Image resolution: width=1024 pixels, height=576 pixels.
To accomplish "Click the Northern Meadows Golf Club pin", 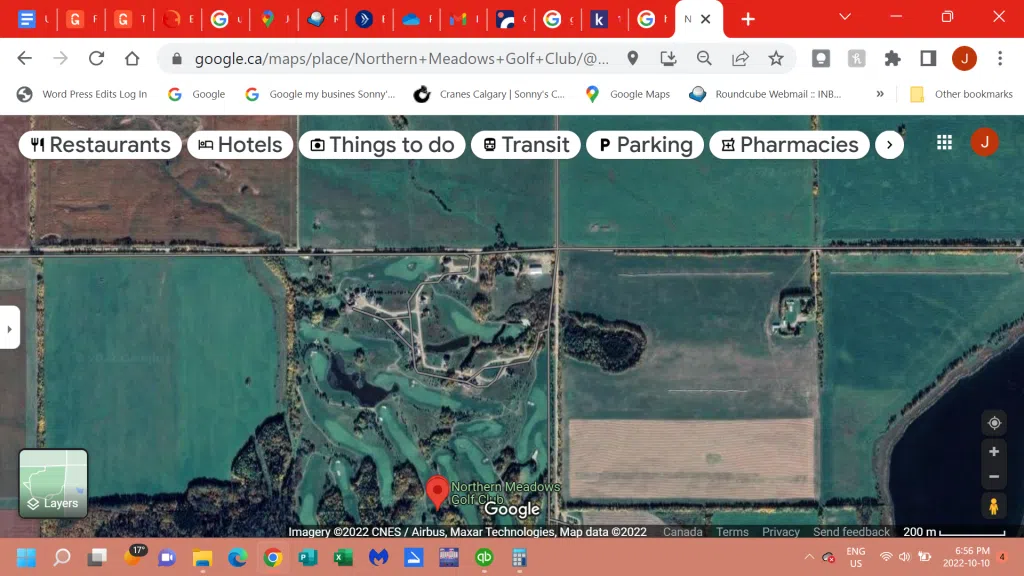I will [x=437, y=491].
